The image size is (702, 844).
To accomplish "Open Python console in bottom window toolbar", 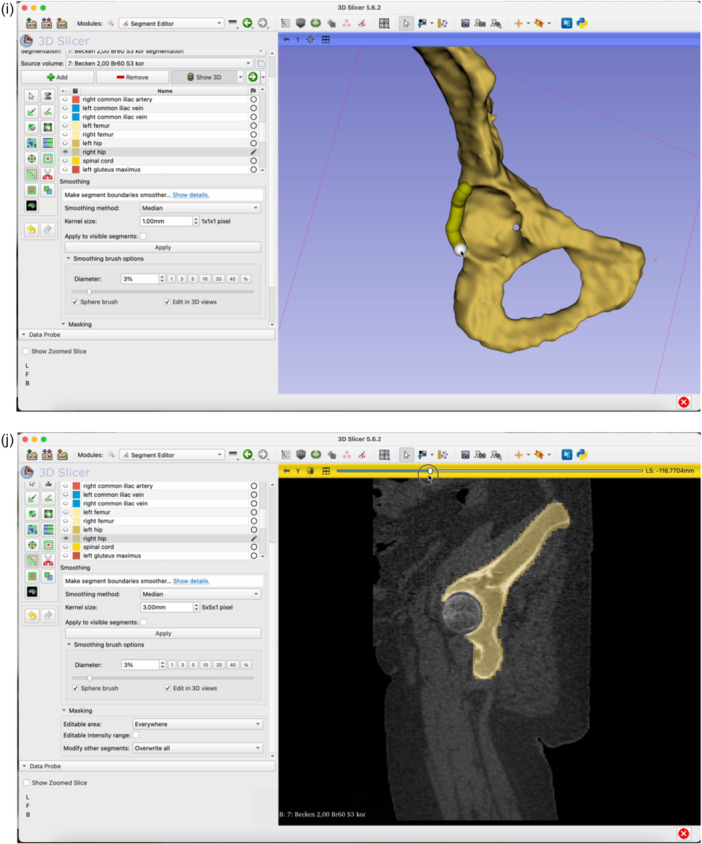I will 582,454.
